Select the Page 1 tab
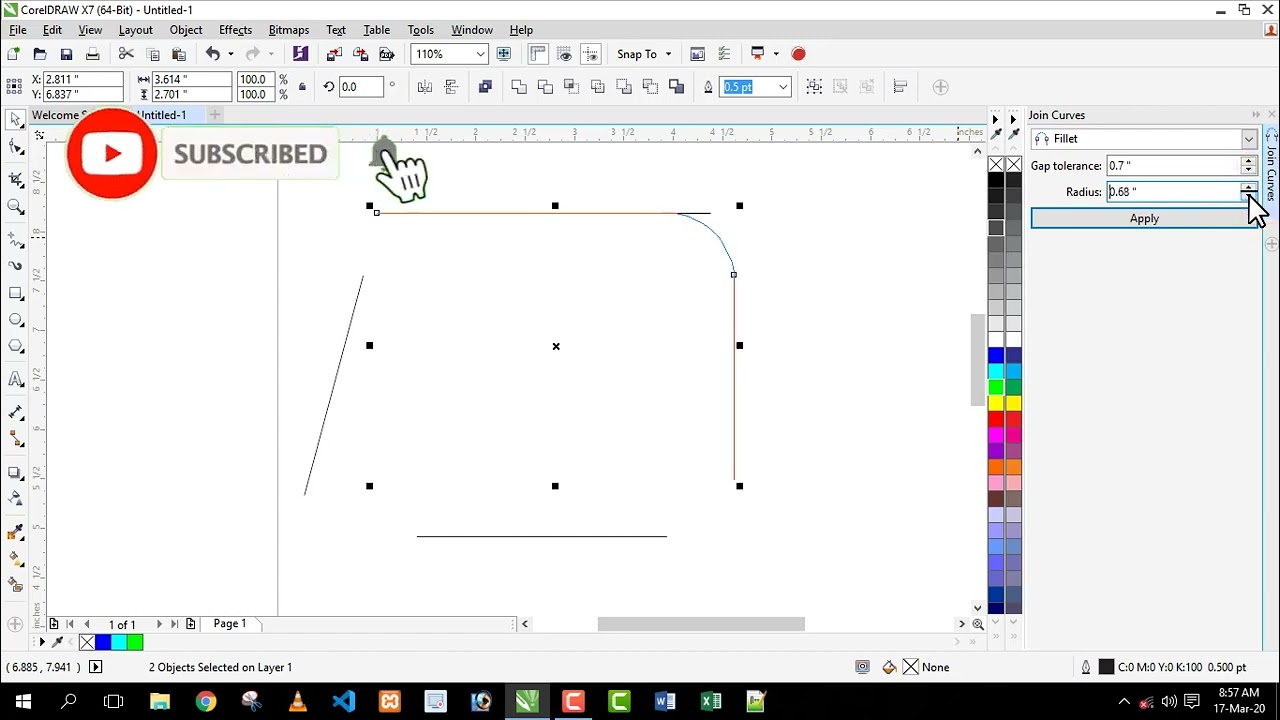1280x720 pixels. tap(229, 624)
